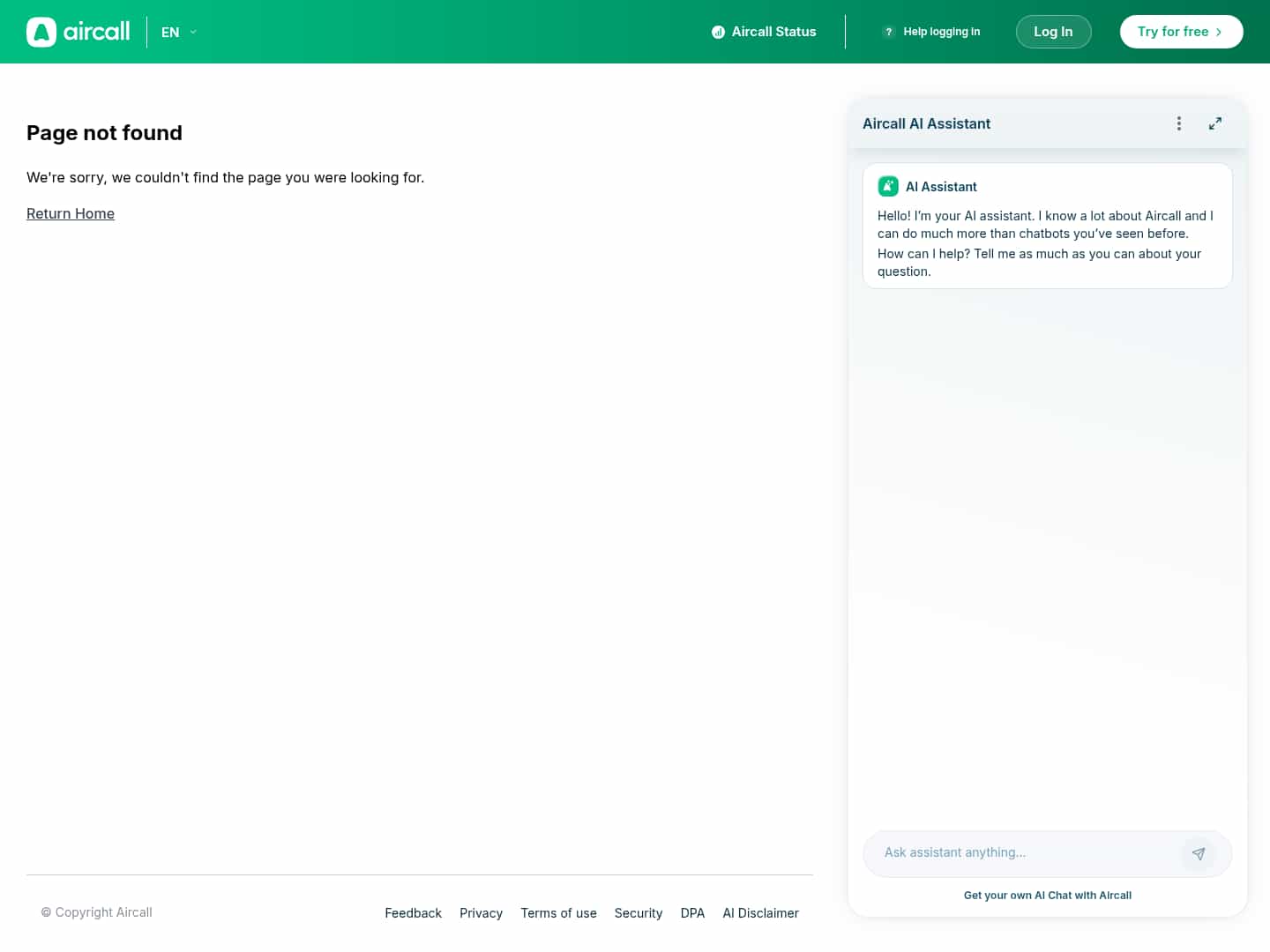Open the Aircall Status page link
This screenshot has width=1270, height=952.
(x=764, y=32)
